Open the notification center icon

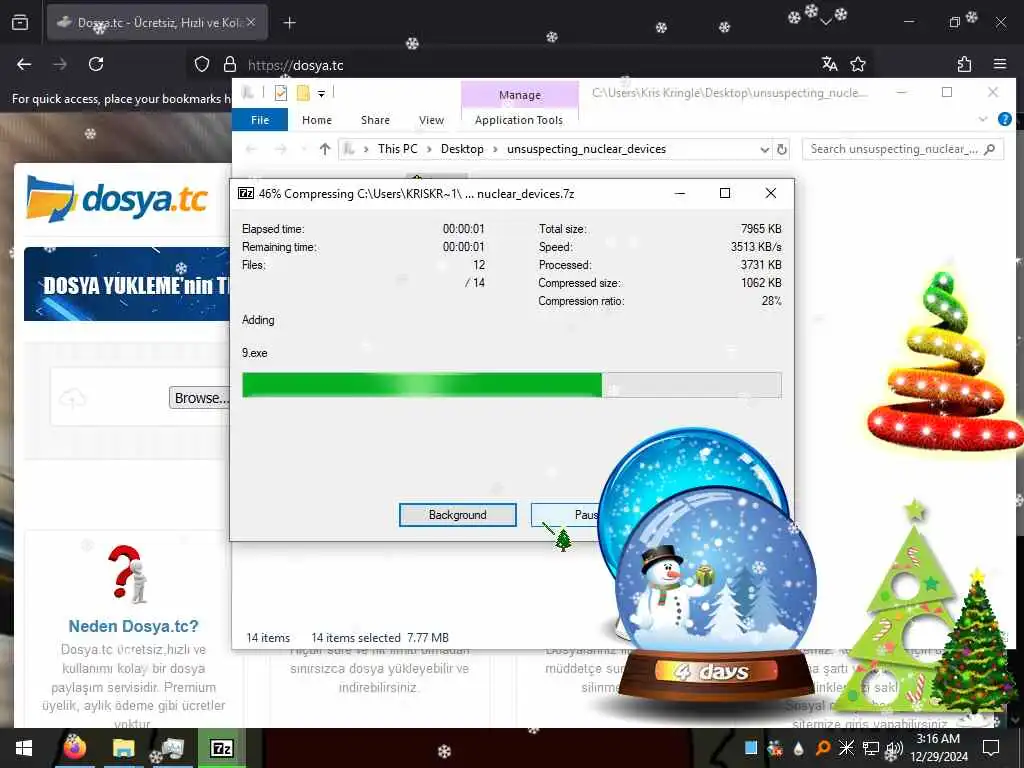(x=991, y=748)
